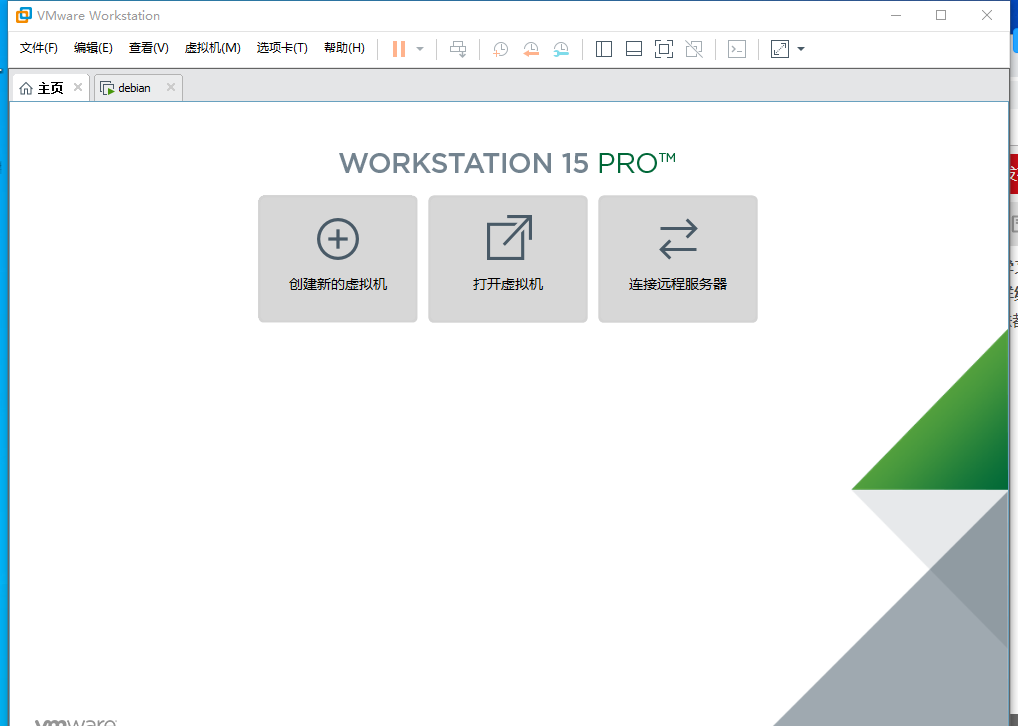Click 打开虚拟机 tile
The image size is (1018, 726).
click(508, 258)
